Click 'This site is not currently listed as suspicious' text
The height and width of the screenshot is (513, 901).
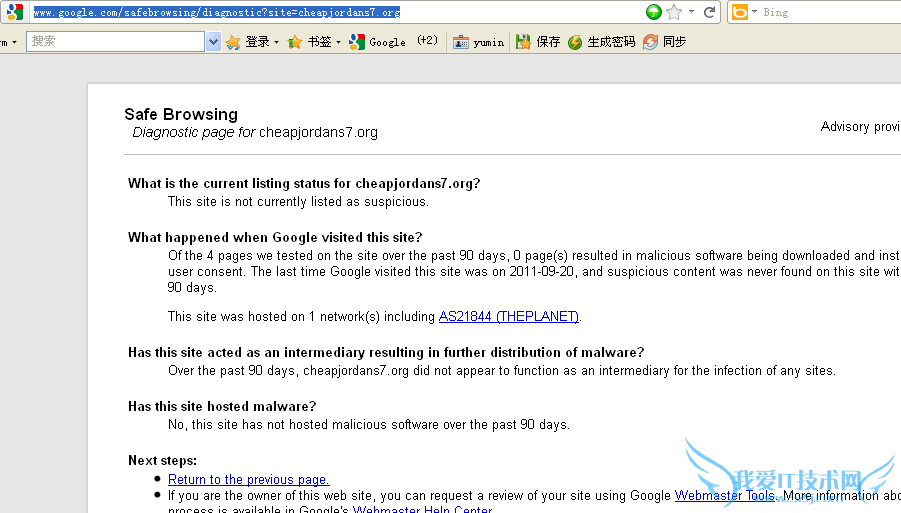pyautogui.click(x=298, y=202)
